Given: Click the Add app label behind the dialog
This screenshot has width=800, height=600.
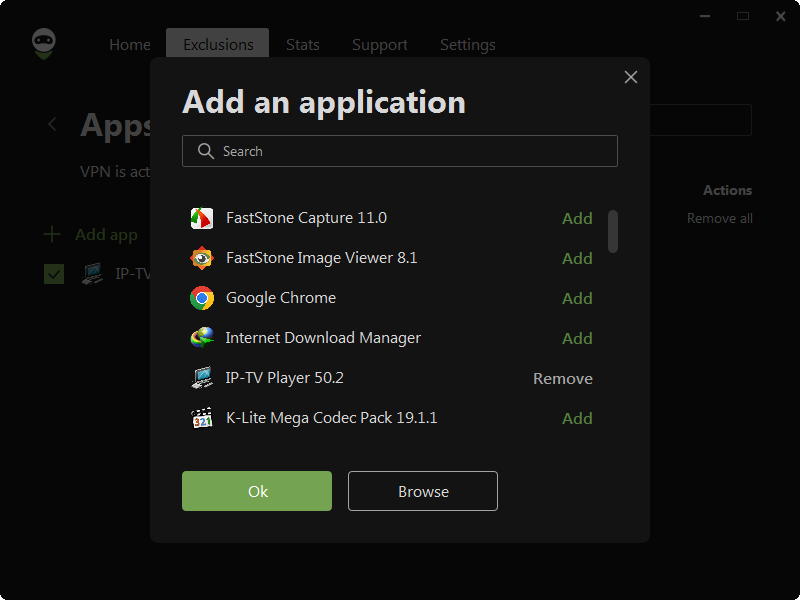Looking at the screenshot, I should [106, 235].
